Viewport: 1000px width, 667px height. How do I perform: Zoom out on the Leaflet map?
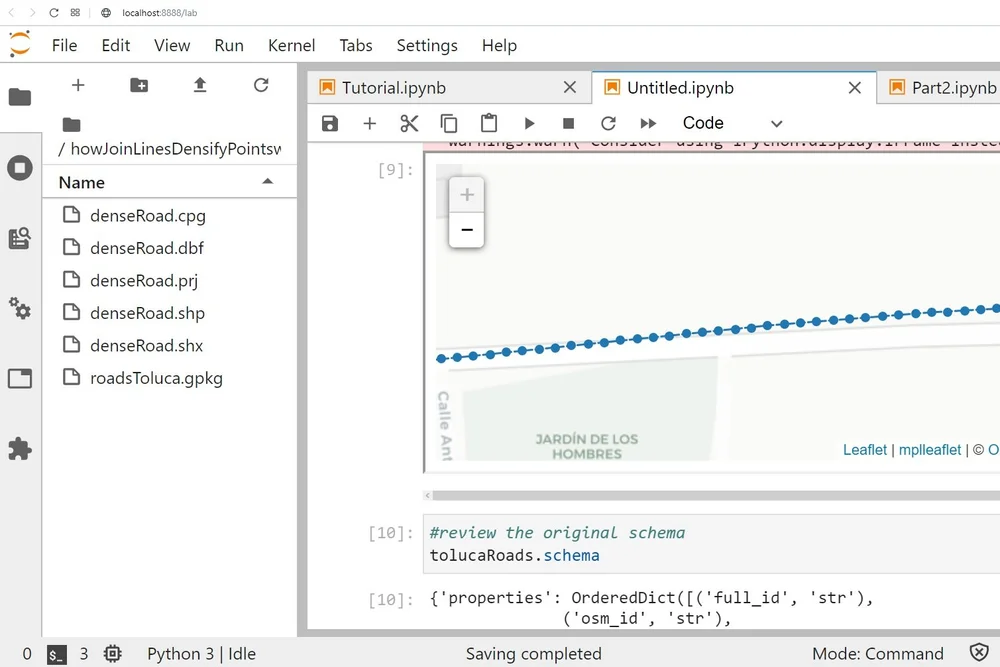(x=467, y=230)
